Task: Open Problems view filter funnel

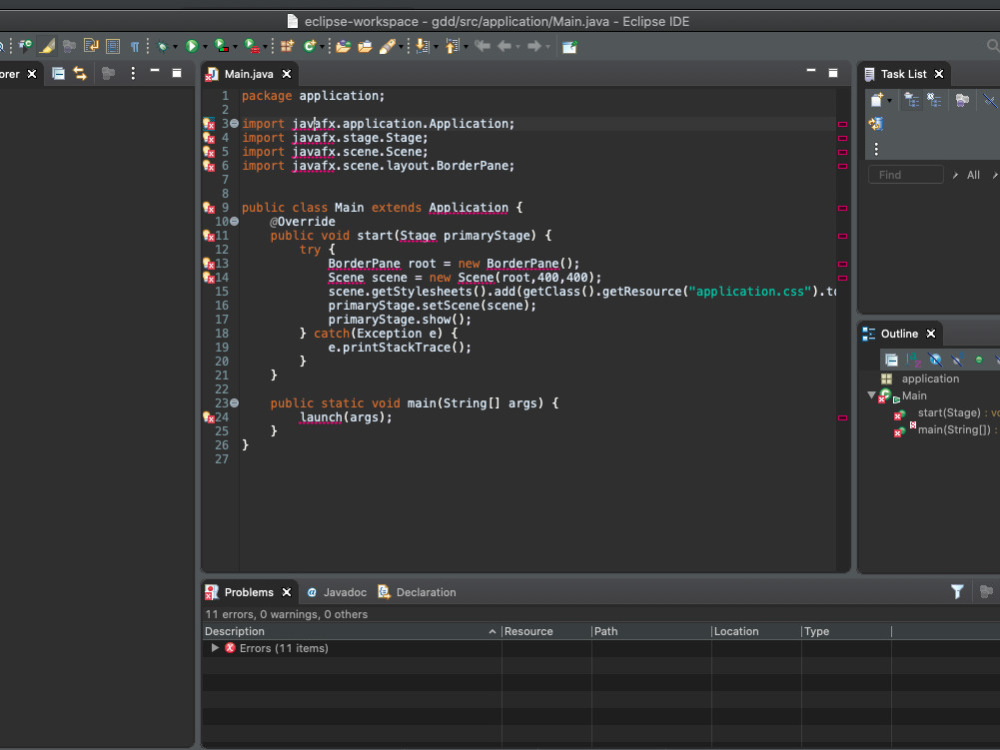Action: click(957, 592)
